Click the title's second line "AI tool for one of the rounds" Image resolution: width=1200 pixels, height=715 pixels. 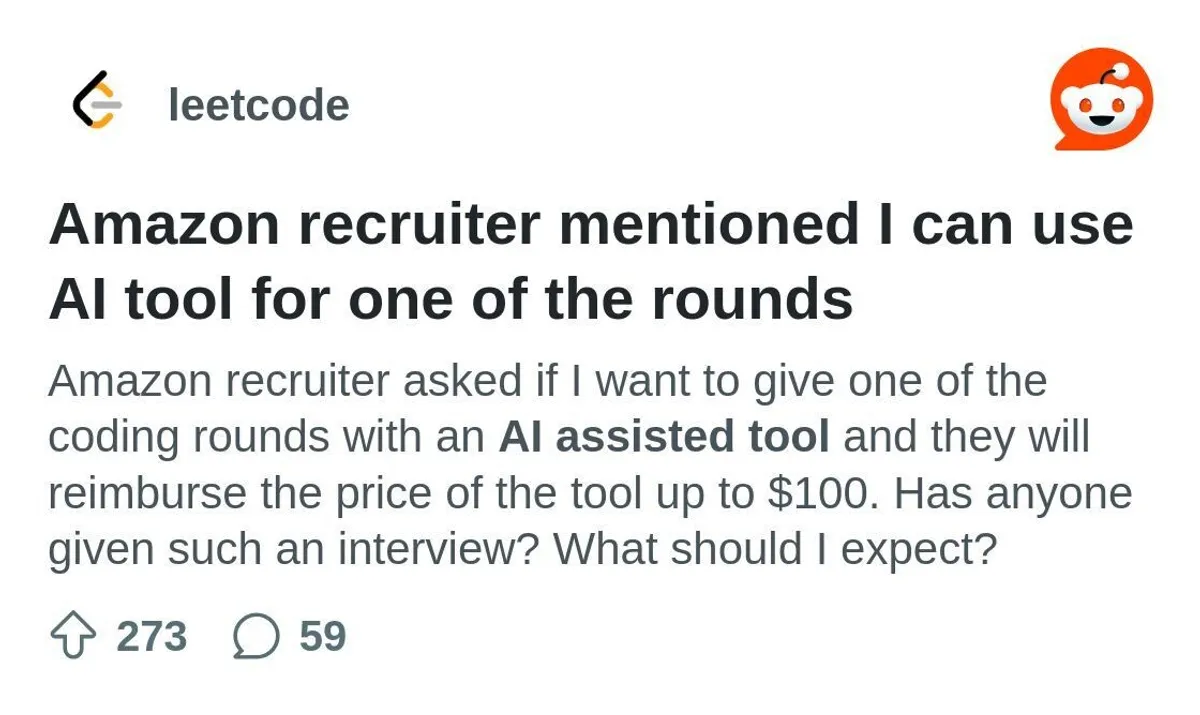click(x=450, y=298)
